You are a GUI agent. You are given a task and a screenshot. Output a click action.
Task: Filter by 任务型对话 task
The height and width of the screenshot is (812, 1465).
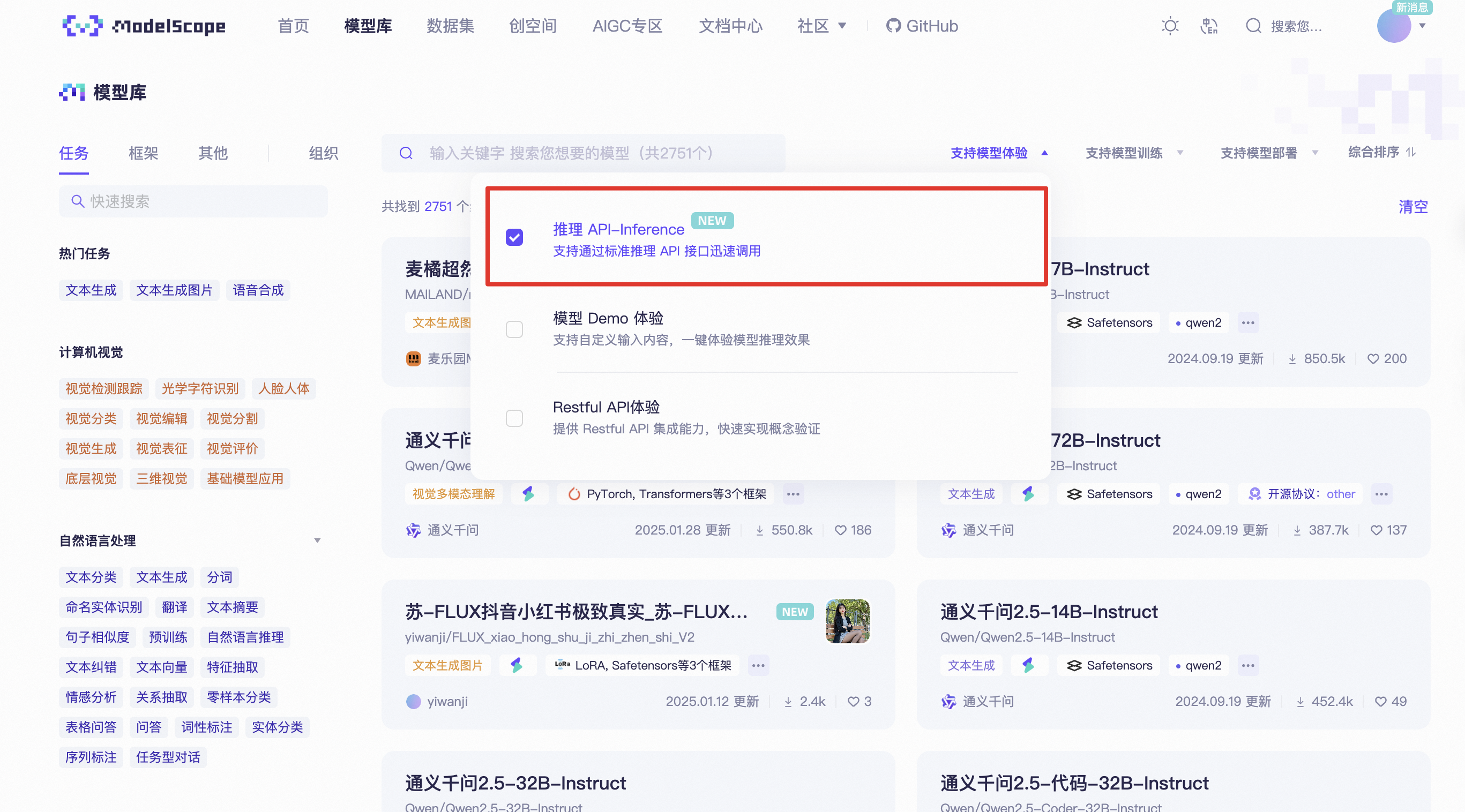(168, 758)
